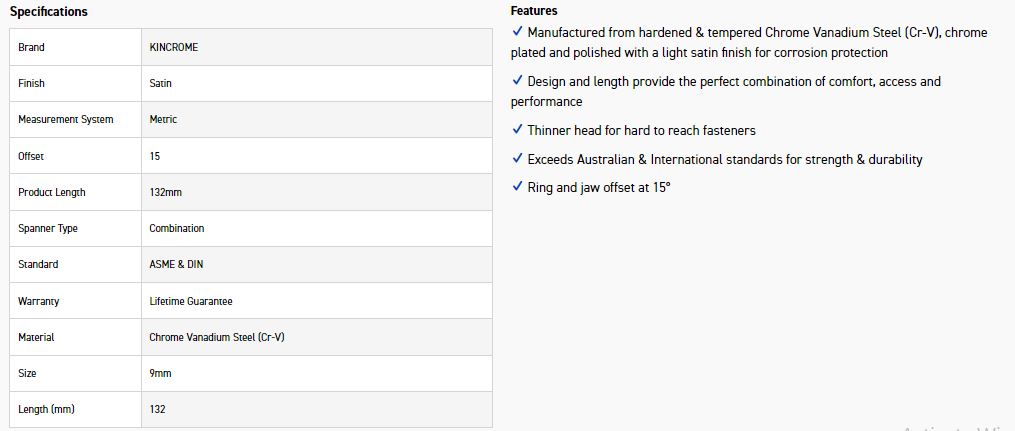Click the Lifetime Guarantee warranty value
This screenshot has height=431, width=1015.
coord(191,301)
